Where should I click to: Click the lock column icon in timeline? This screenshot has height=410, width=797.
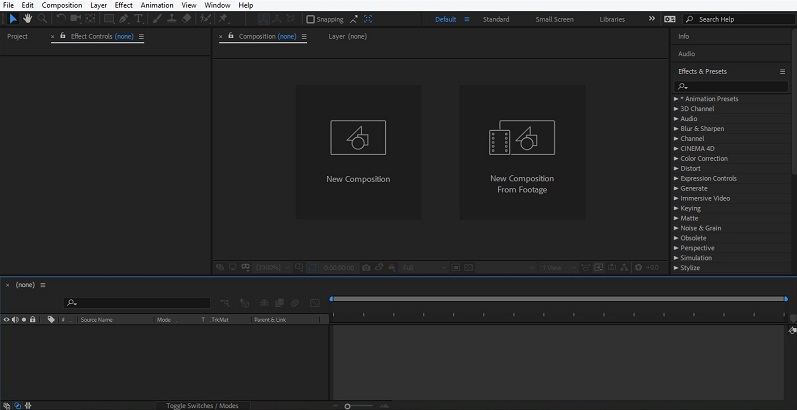tap(32, 319)
